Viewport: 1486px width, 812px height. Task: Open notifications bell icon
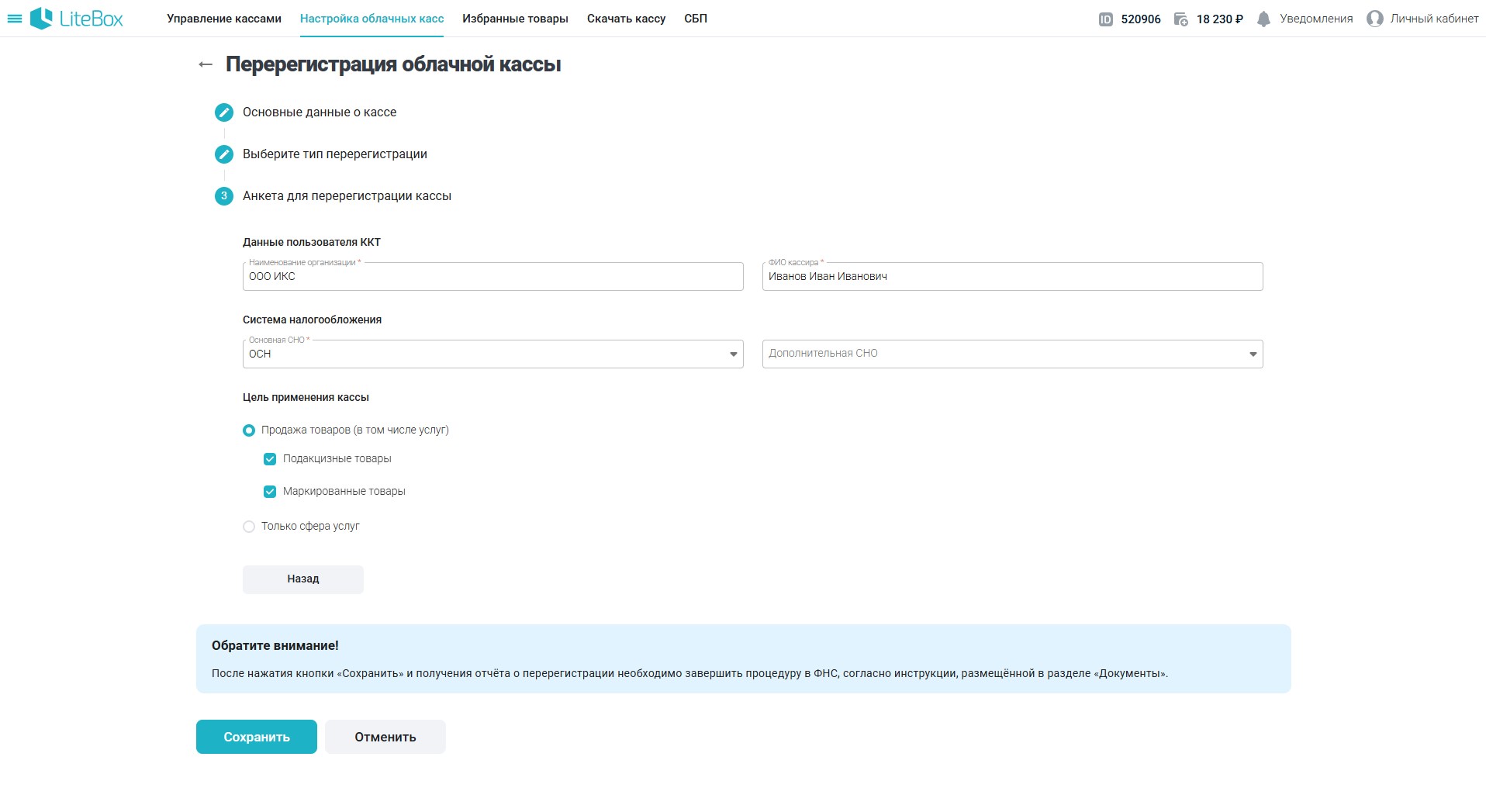pyautogui.click(x=1263, y=19)
